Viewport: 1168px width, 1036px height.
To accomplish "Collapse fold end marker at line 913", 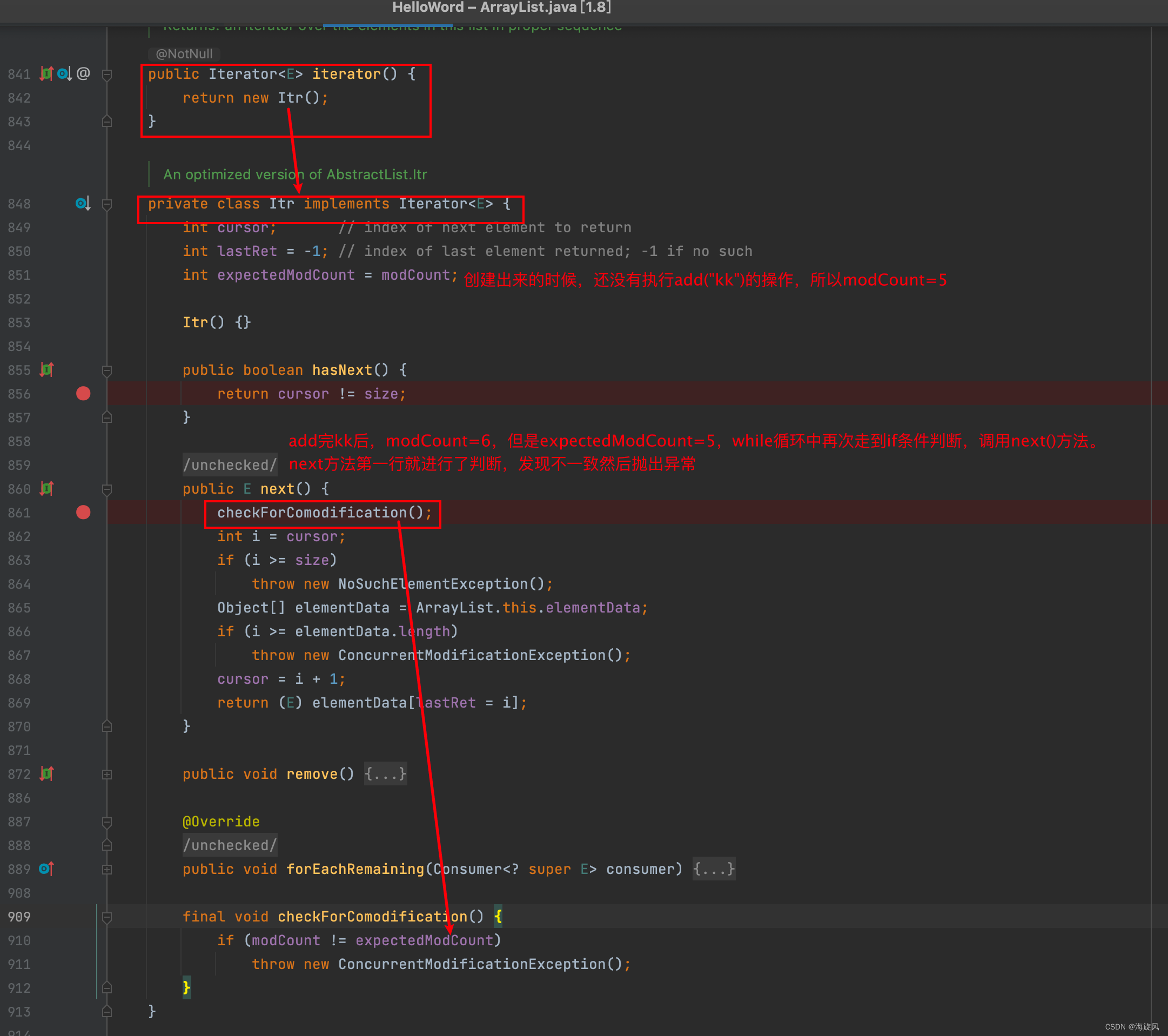I will click(107, 1012).
